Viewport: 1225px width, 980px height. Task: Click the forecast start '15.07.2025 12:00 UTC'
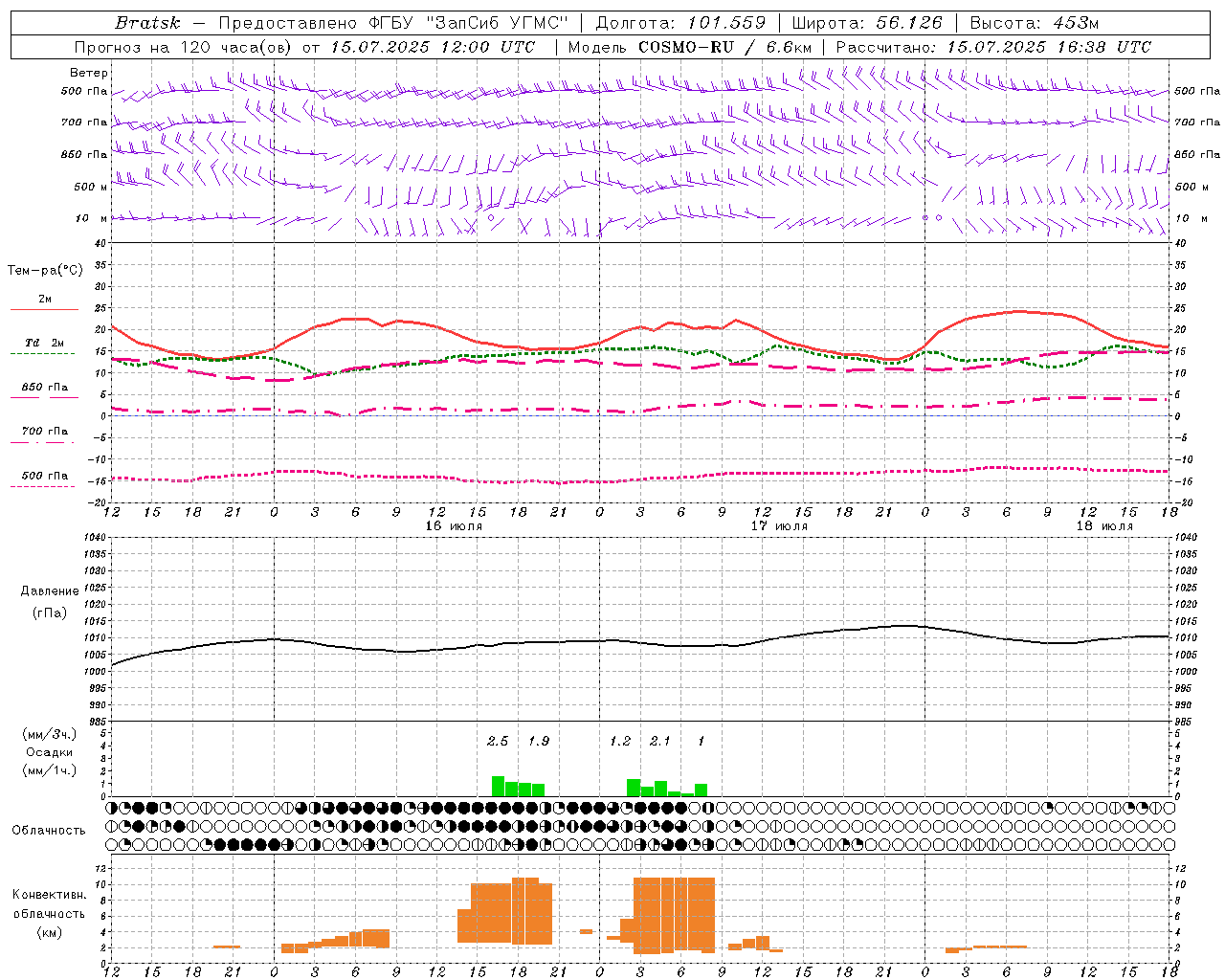(x=433, y=47)
